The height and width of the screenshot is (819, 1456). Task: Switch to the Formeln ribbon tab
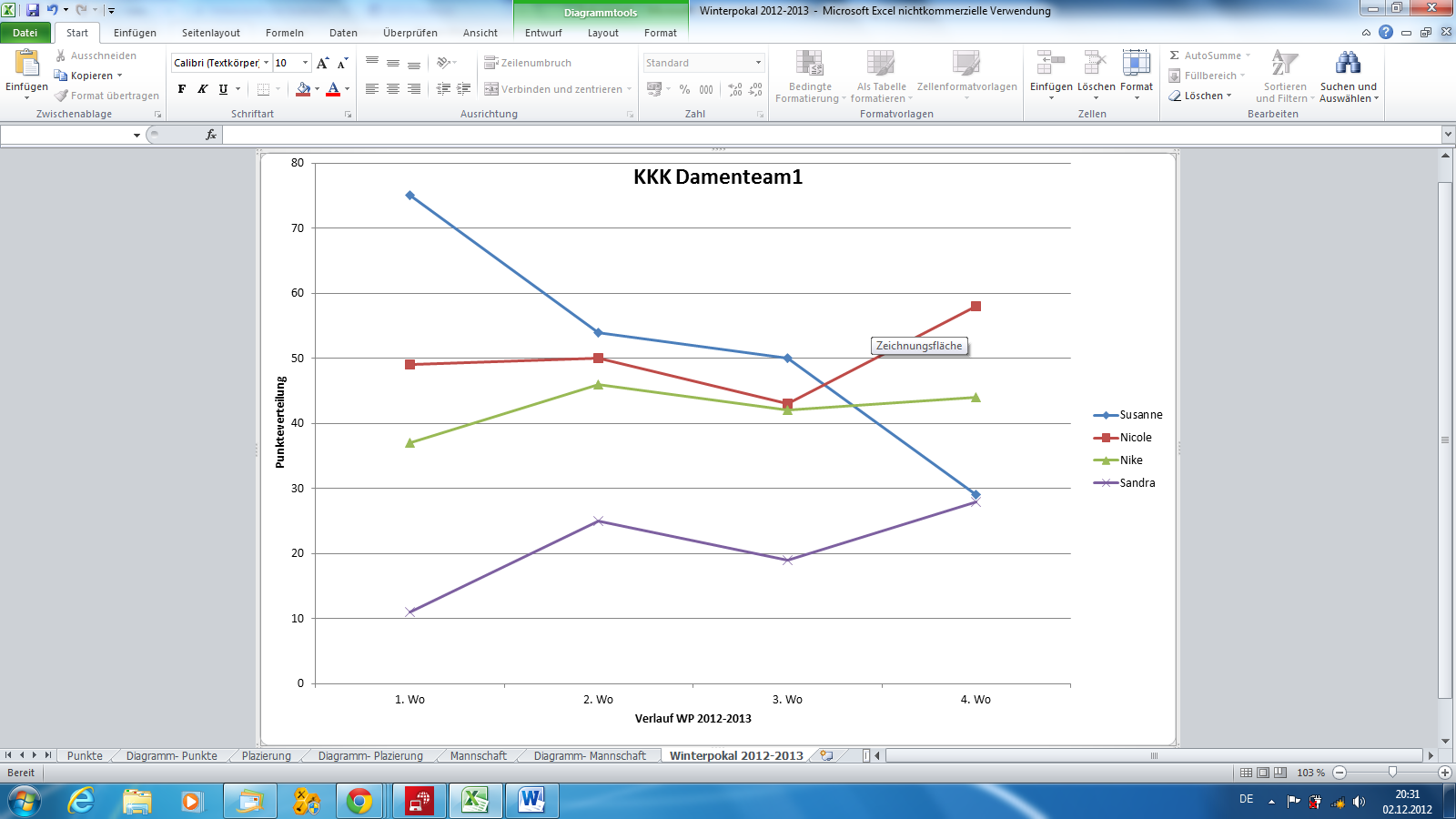285,33
